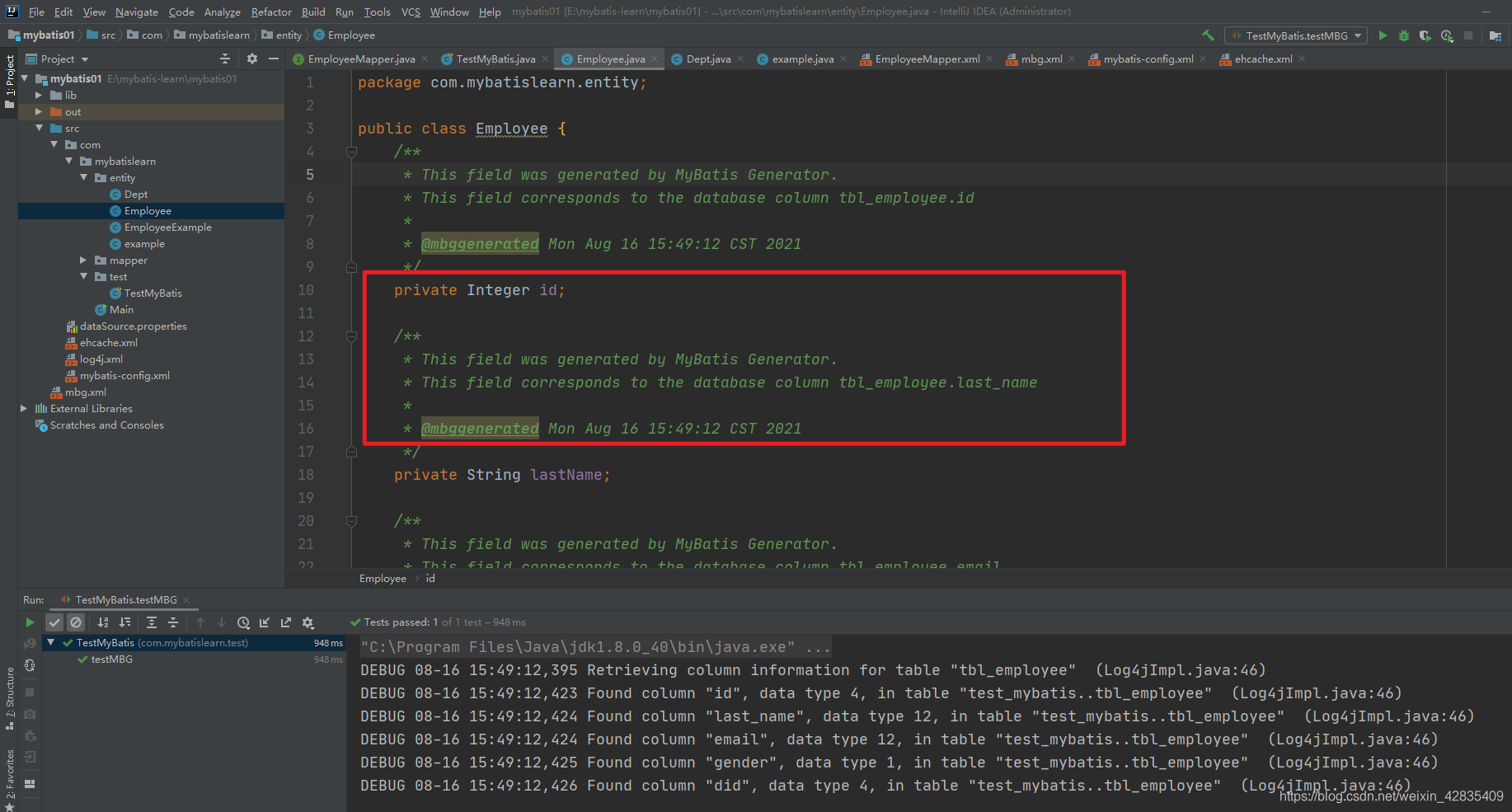Screen dimensions: 1512x812
Task: Toggle Show Ignored tests filter
Action: point(76,622)
